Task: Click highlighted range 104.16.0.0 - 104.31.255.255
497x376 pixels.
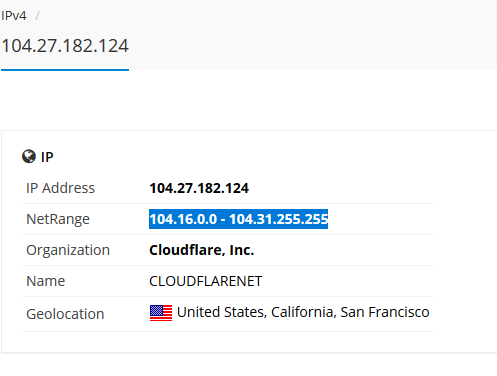Action: (x=238, y=219)
